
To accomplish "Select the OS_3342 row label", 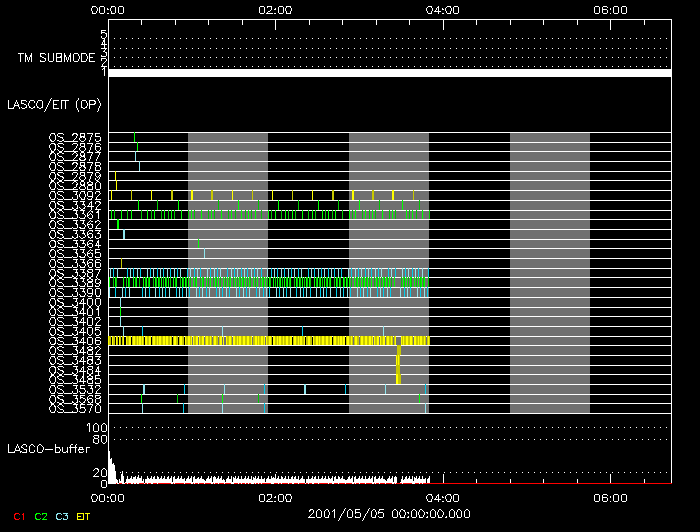I will click(x=75, y=205).
